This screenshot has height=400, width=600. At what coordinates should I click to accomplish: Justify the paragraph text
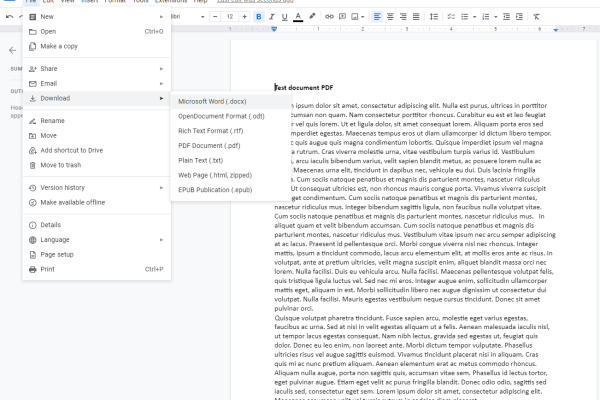click(416, 16)
